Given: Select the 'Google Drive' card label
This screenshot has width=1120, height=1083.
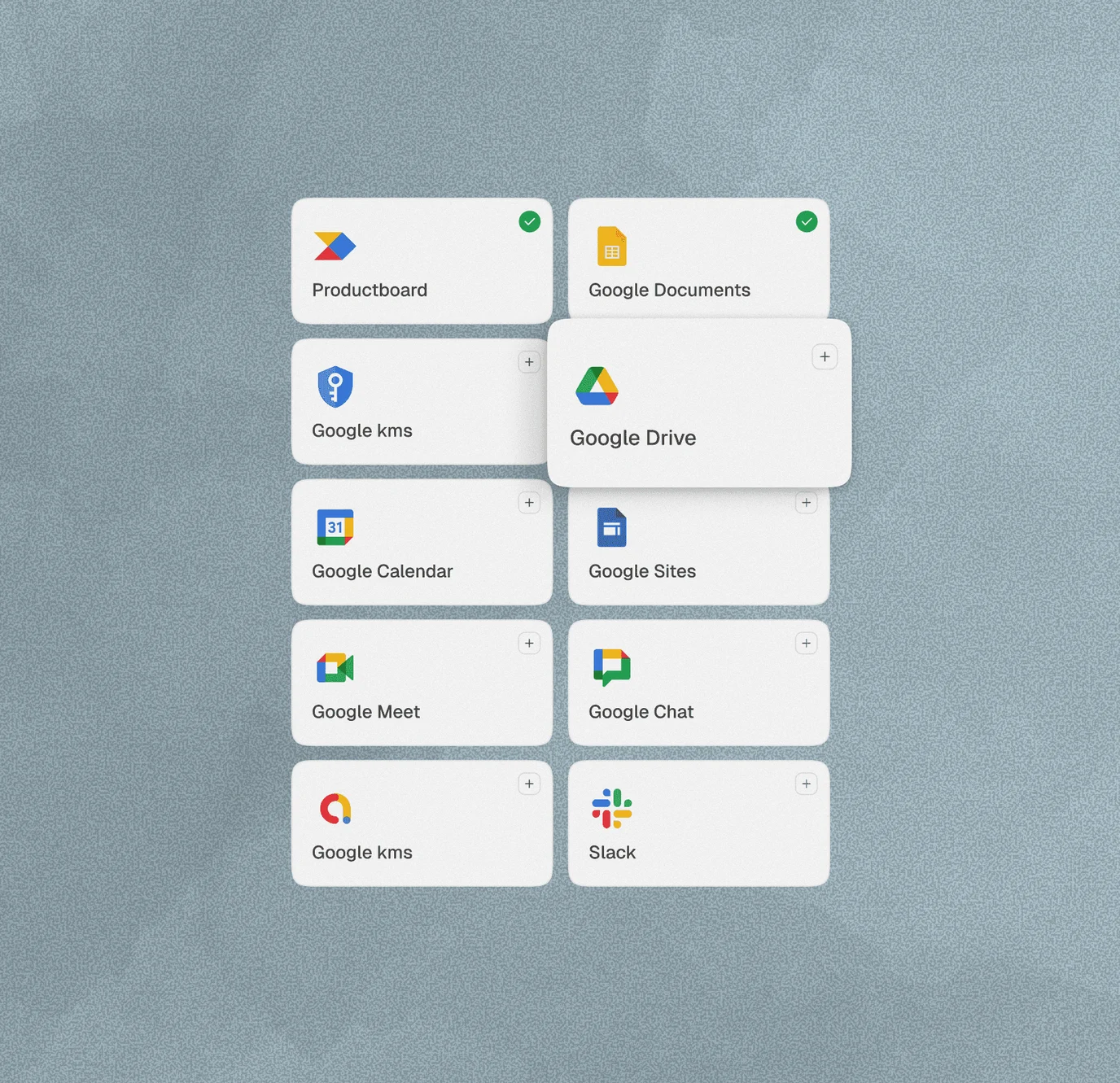Looking at the screenshot, I should click(633, 438).
